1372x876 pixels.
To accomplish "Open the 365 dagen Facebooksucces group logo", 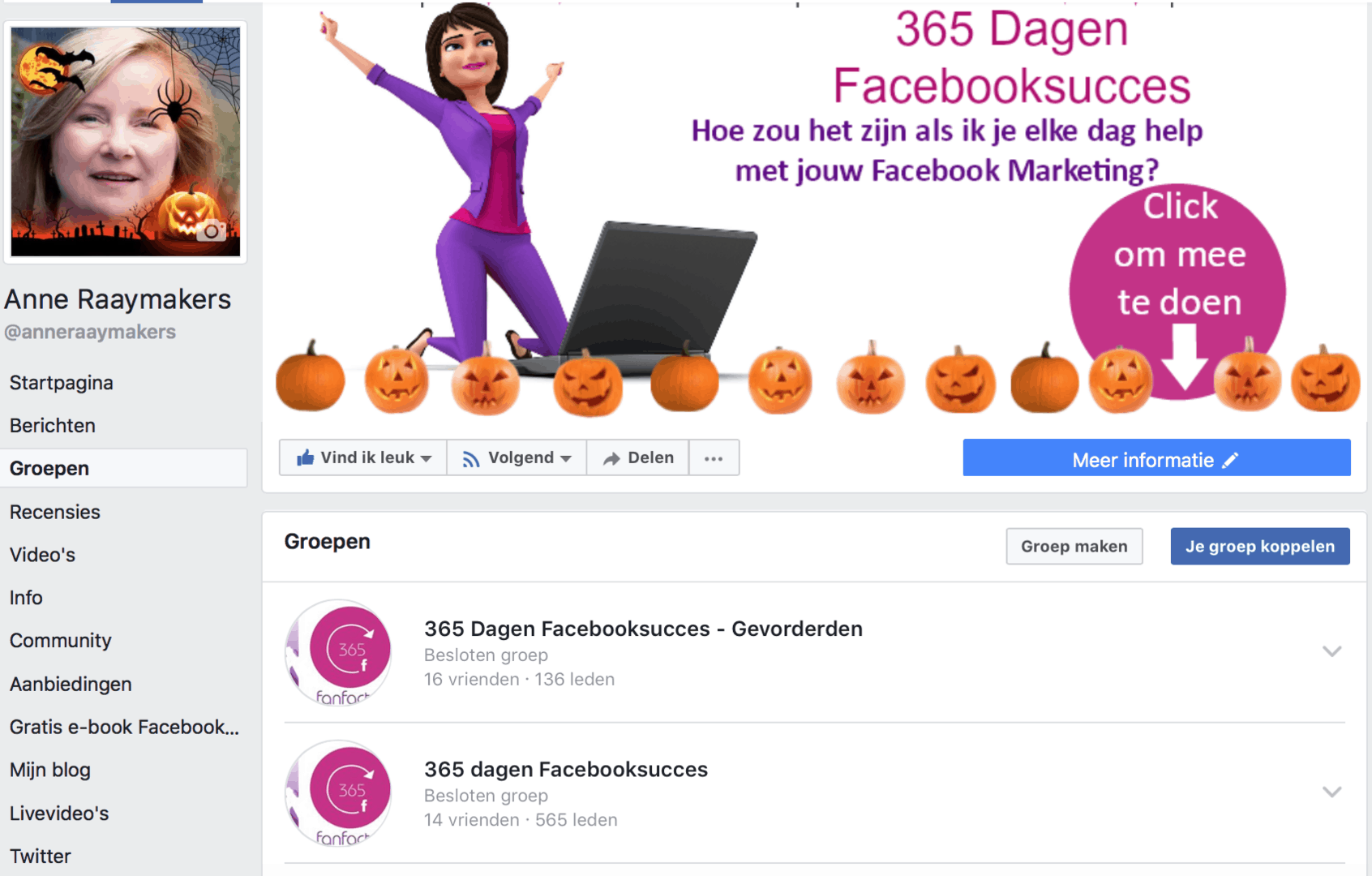I will 339,792.
